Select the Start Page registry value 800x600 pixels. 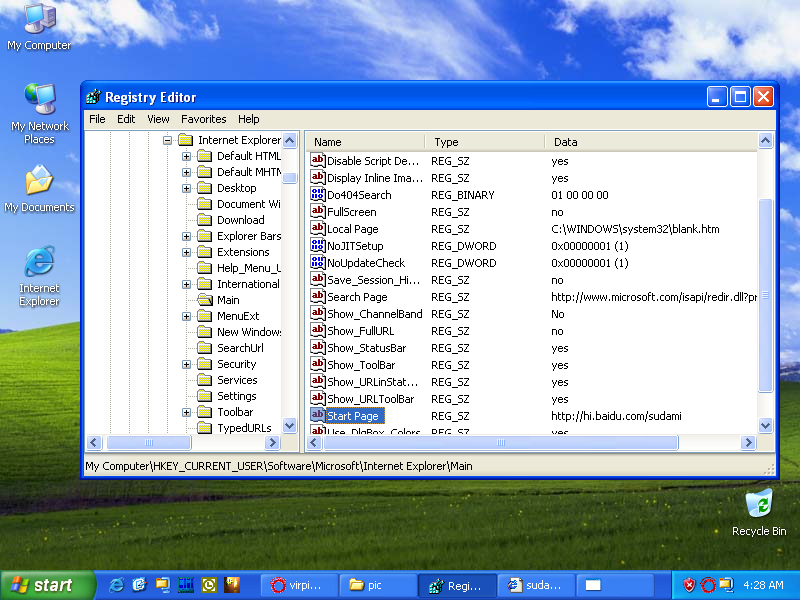[x=353, y=416]
